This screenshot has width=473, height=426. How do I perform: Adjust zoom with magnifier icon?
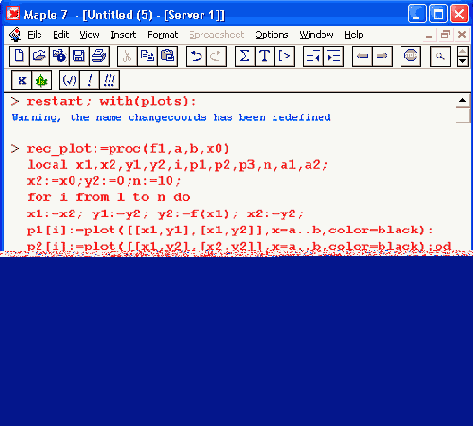440,56
